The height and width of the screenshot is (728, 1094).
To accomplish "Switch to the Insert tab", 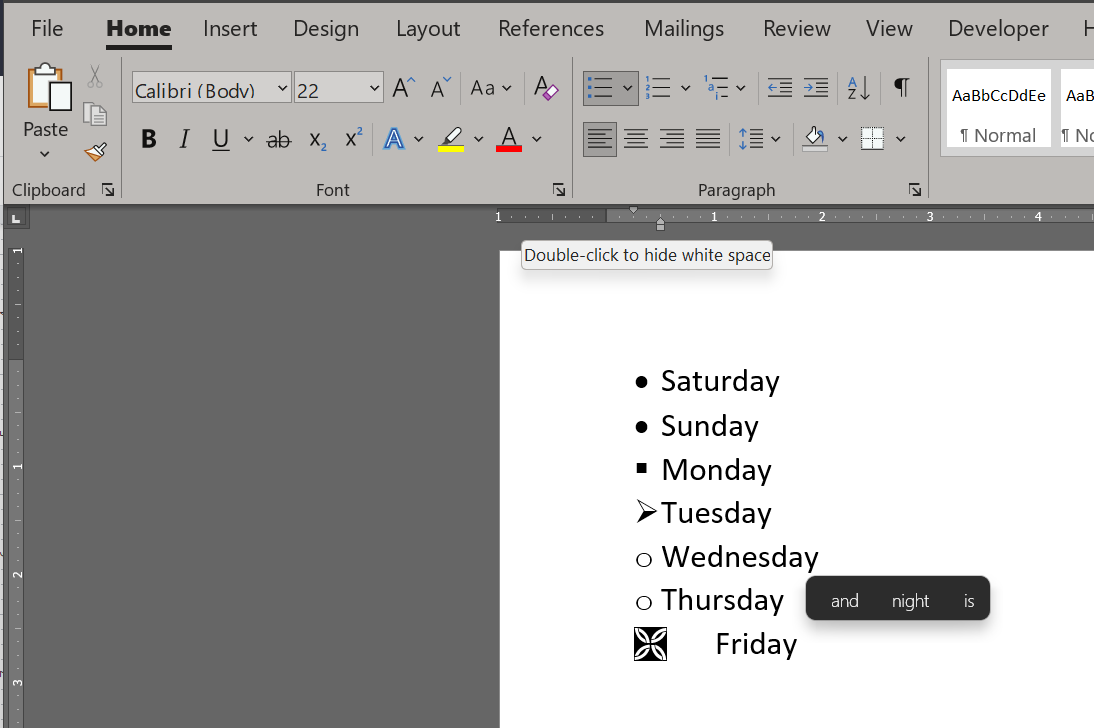I will point(230,29).
